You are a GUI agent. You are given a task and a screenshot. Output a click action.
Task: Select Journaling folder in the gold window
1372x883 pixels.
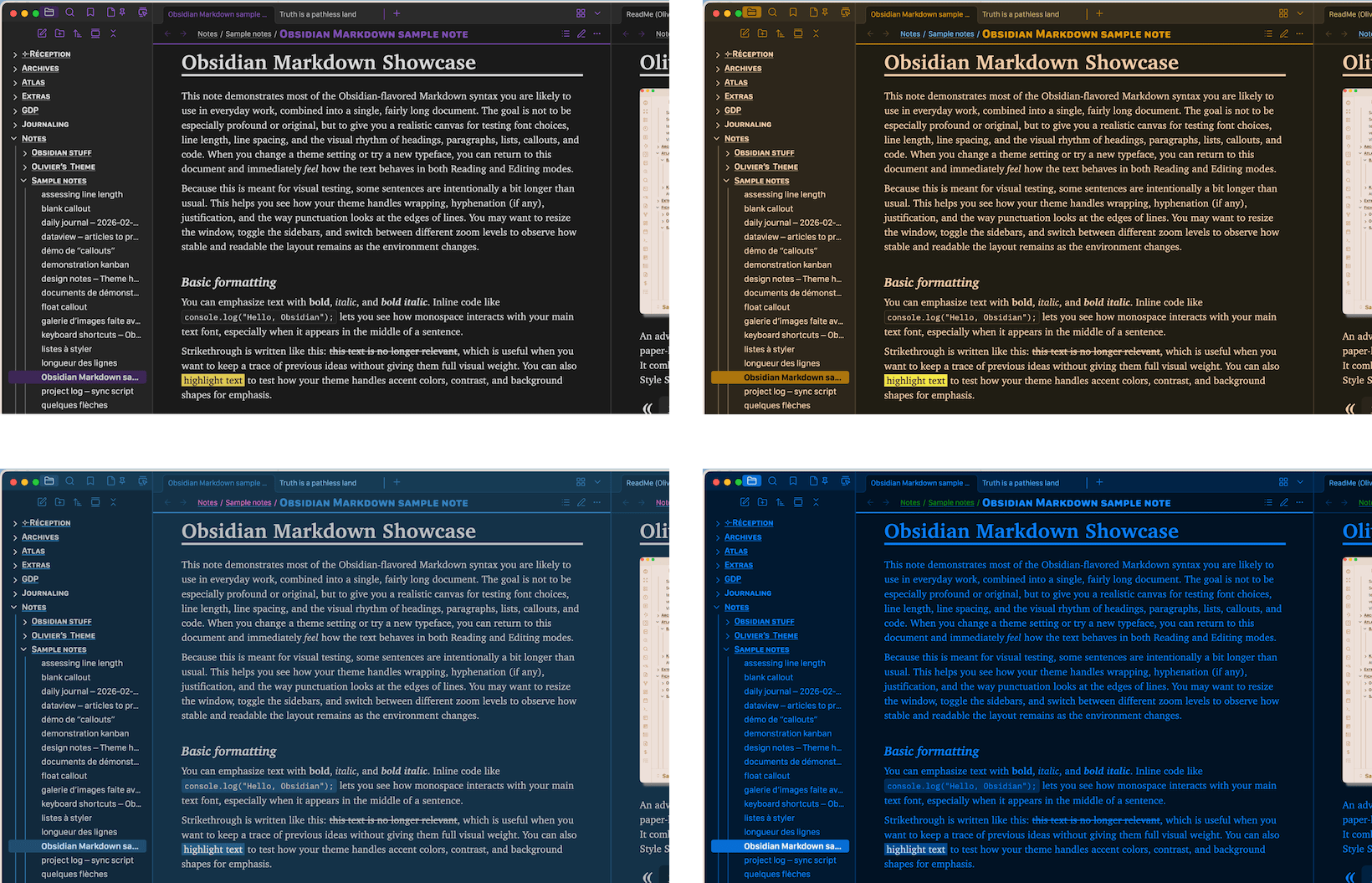point(748,125)
